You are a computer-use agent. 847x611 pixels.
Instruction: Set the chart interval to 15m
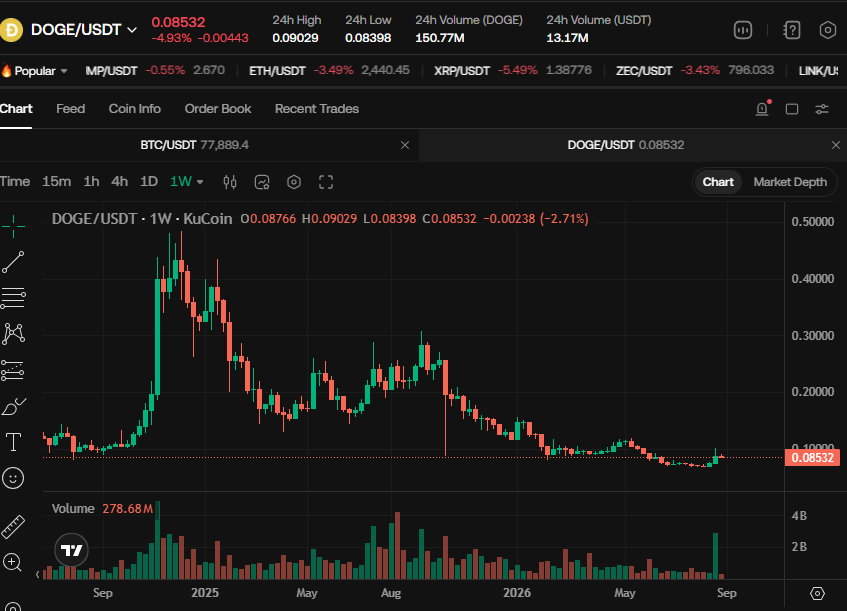57,182
